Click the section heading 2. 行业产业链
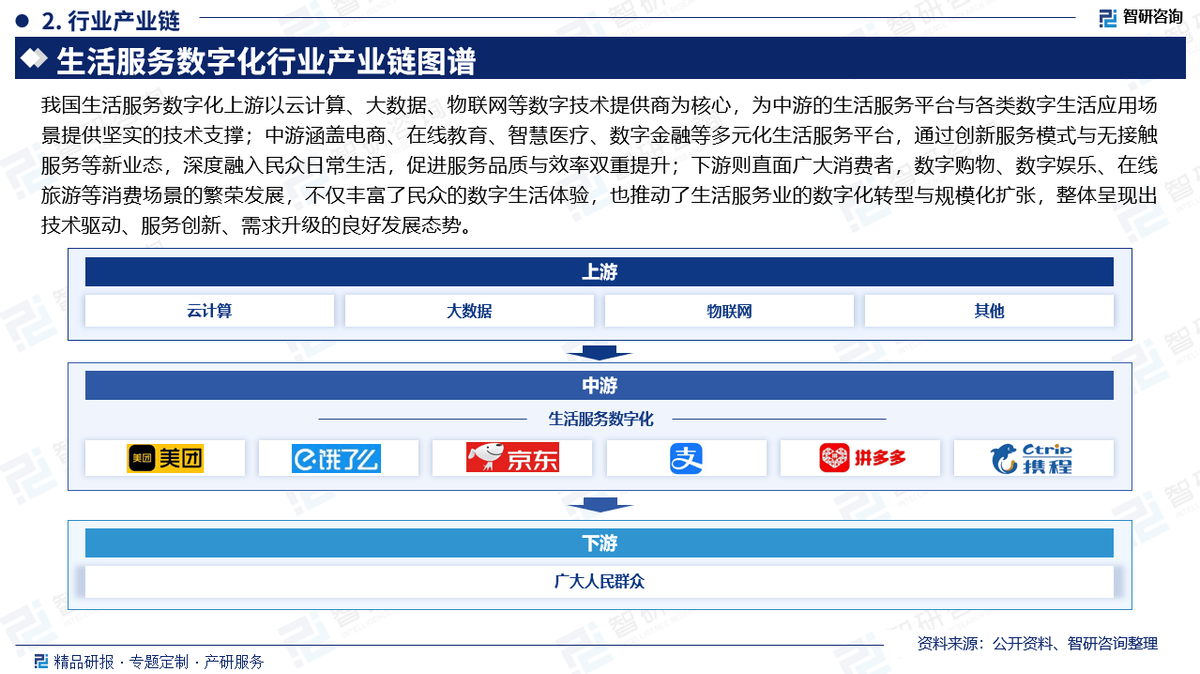Image resolution: width=1200 pixels, height=674 pixels. pyautogui.click(x=113, y=20)
